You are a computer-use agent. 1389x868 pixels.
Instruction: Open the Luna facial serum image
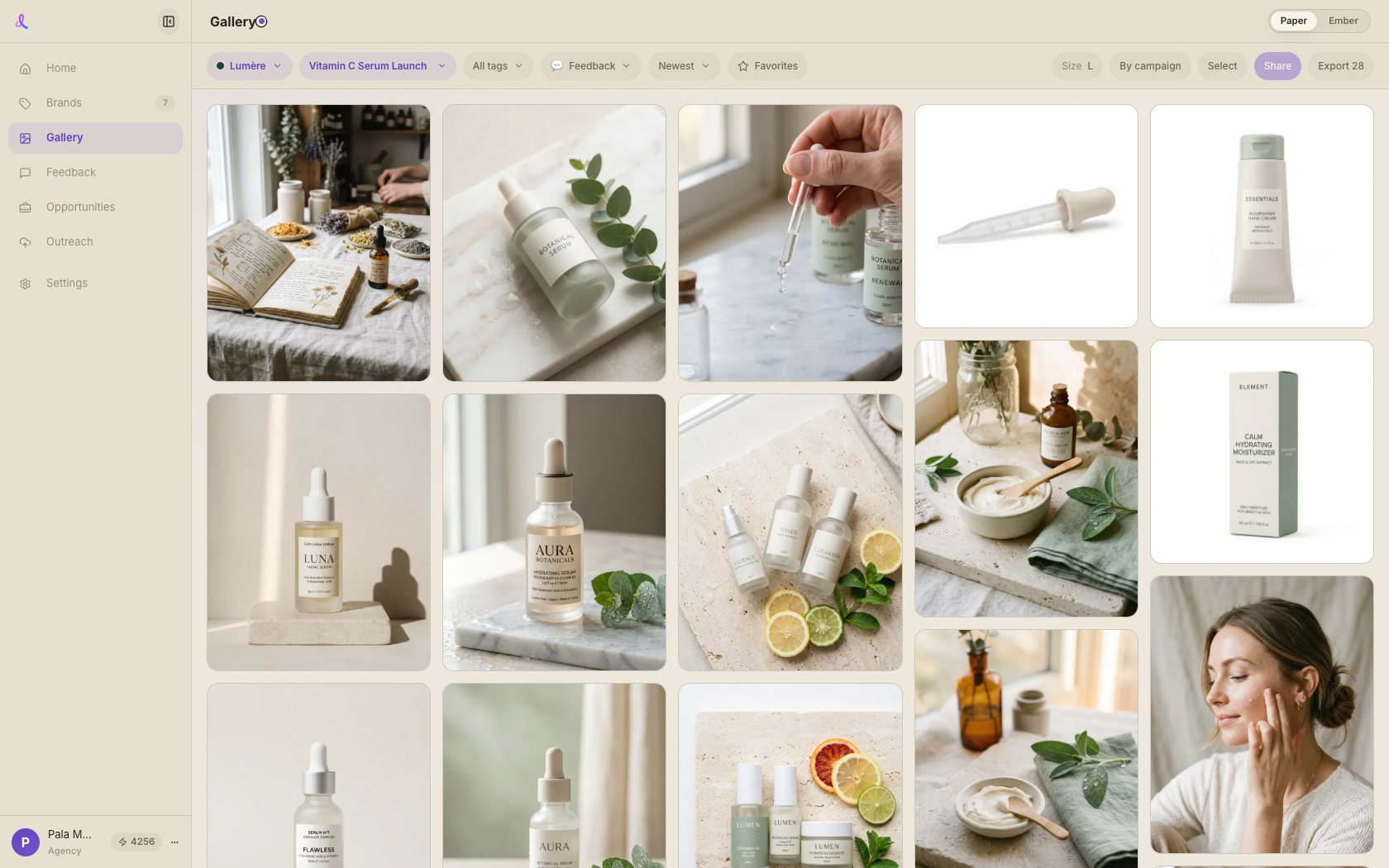coord(318,532)
